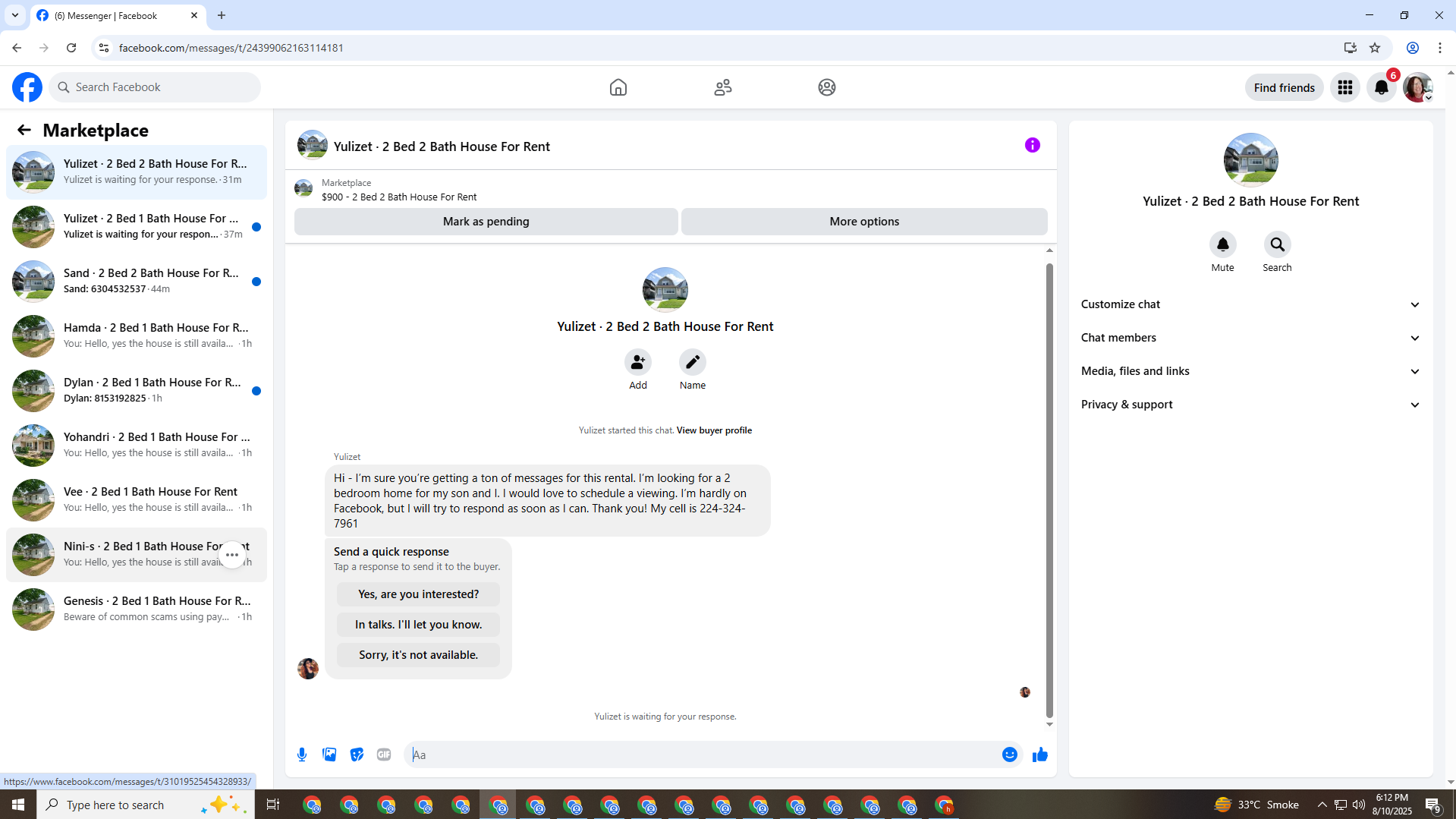The height and width of the screenshot is (819, 1456).
Task: Click the weather 33°C Smoke widget
Action: [1256, 805]
